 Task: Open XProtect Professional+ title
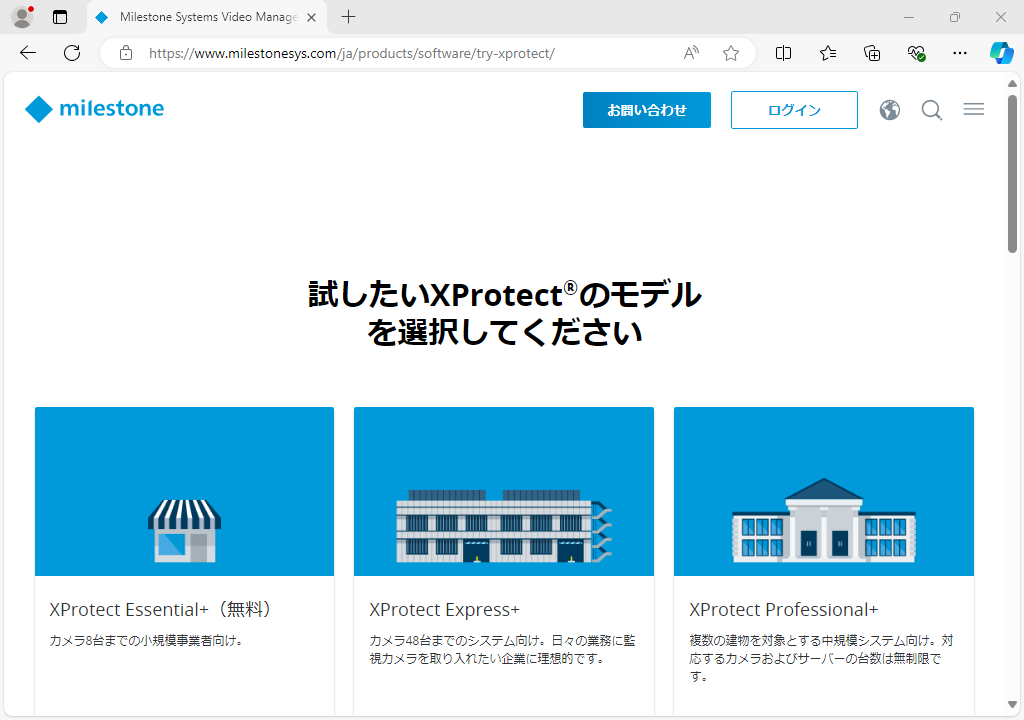784,610
